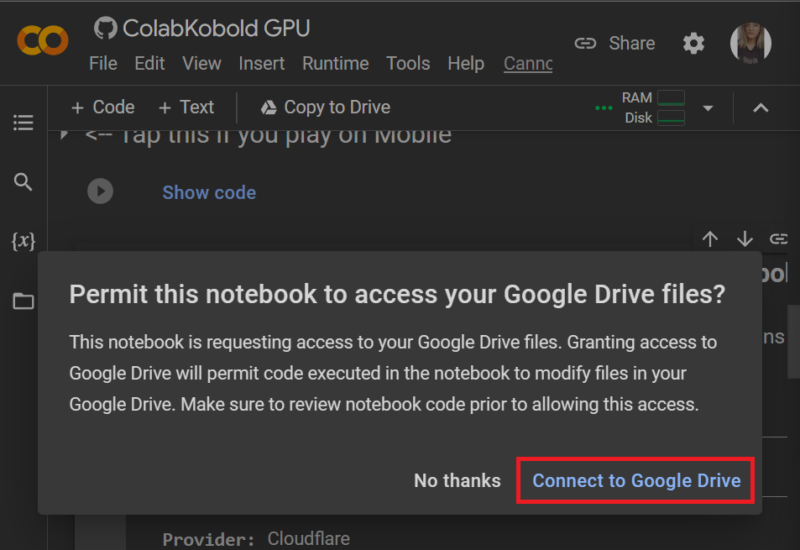Image resolution: width=800 pixels, height=550 pixels.
Task: Expand the RAM and Disk dropdown arrow
Action: point(708,108)
